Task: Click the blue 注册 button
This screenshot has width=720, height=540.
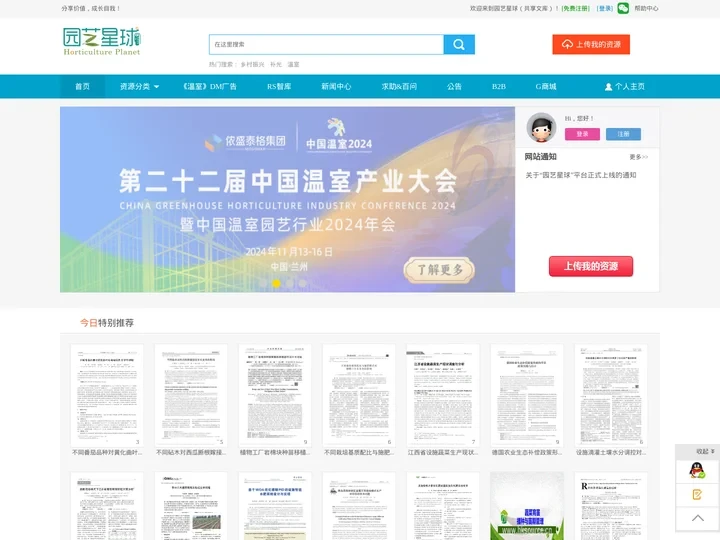Action: click(x=623, y=134)
